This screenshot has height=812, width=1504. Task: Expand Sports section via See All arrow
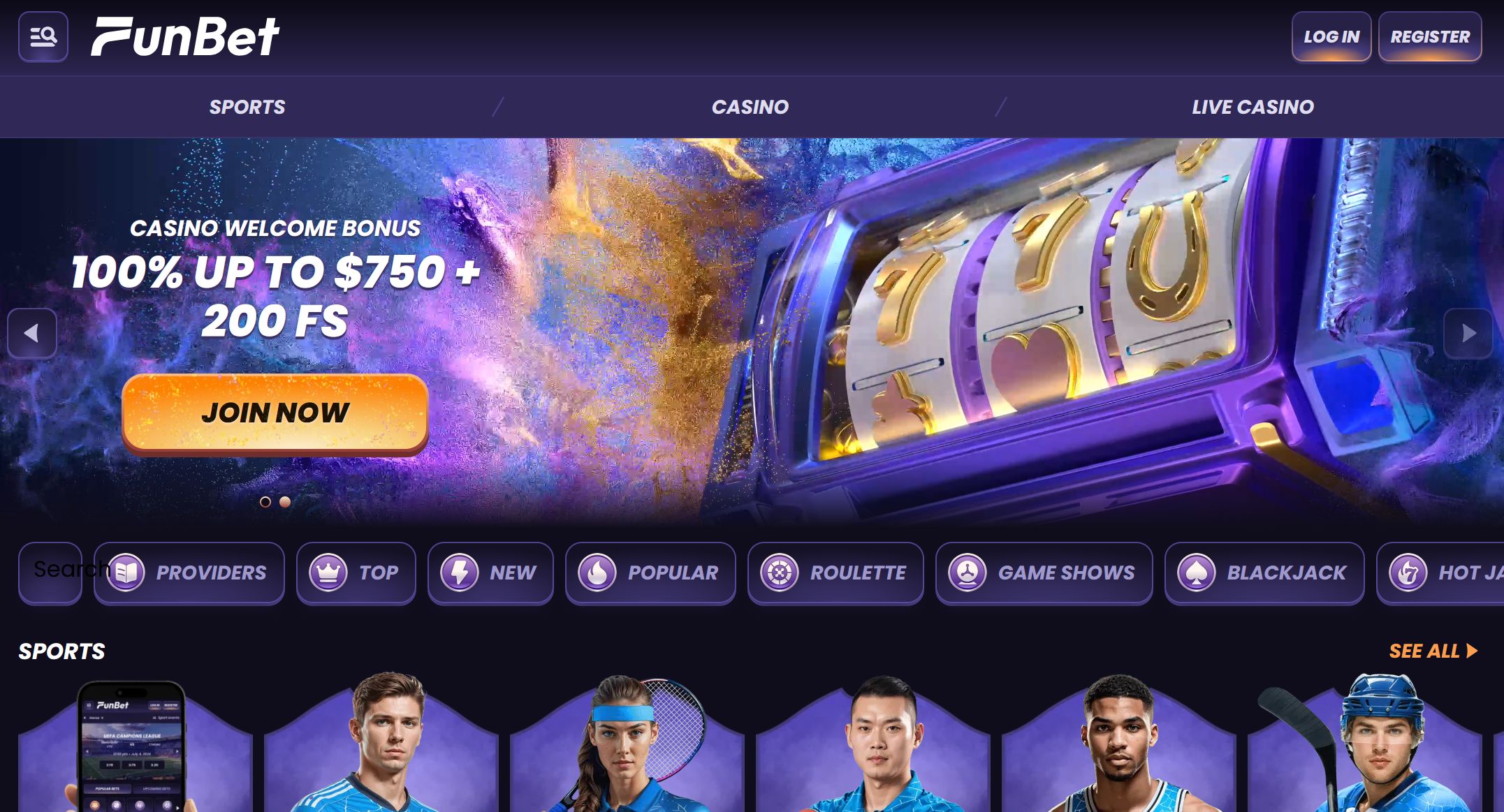pyautogui.click(x=1433, y=651)
